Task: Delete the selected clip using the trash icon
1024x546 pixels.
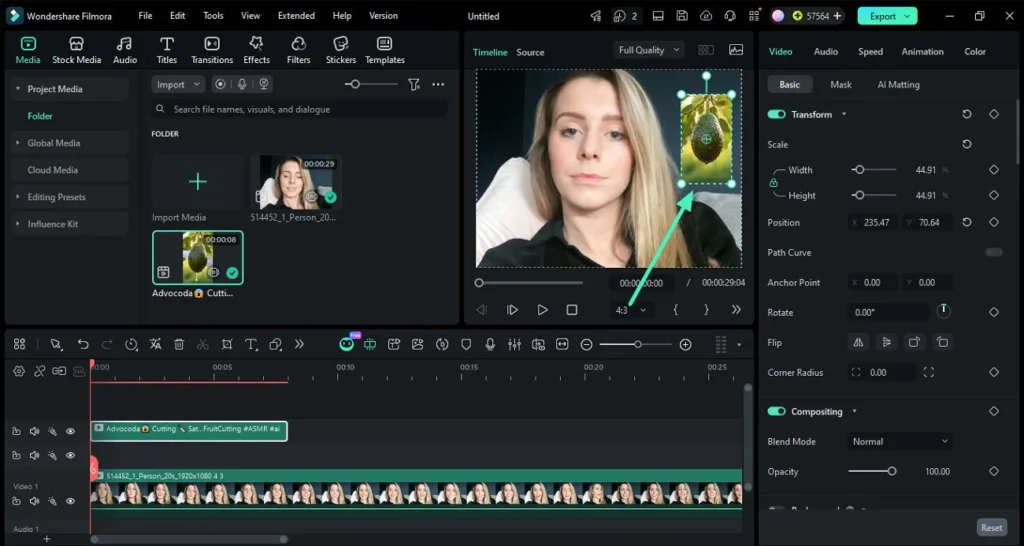Action: 179,344
